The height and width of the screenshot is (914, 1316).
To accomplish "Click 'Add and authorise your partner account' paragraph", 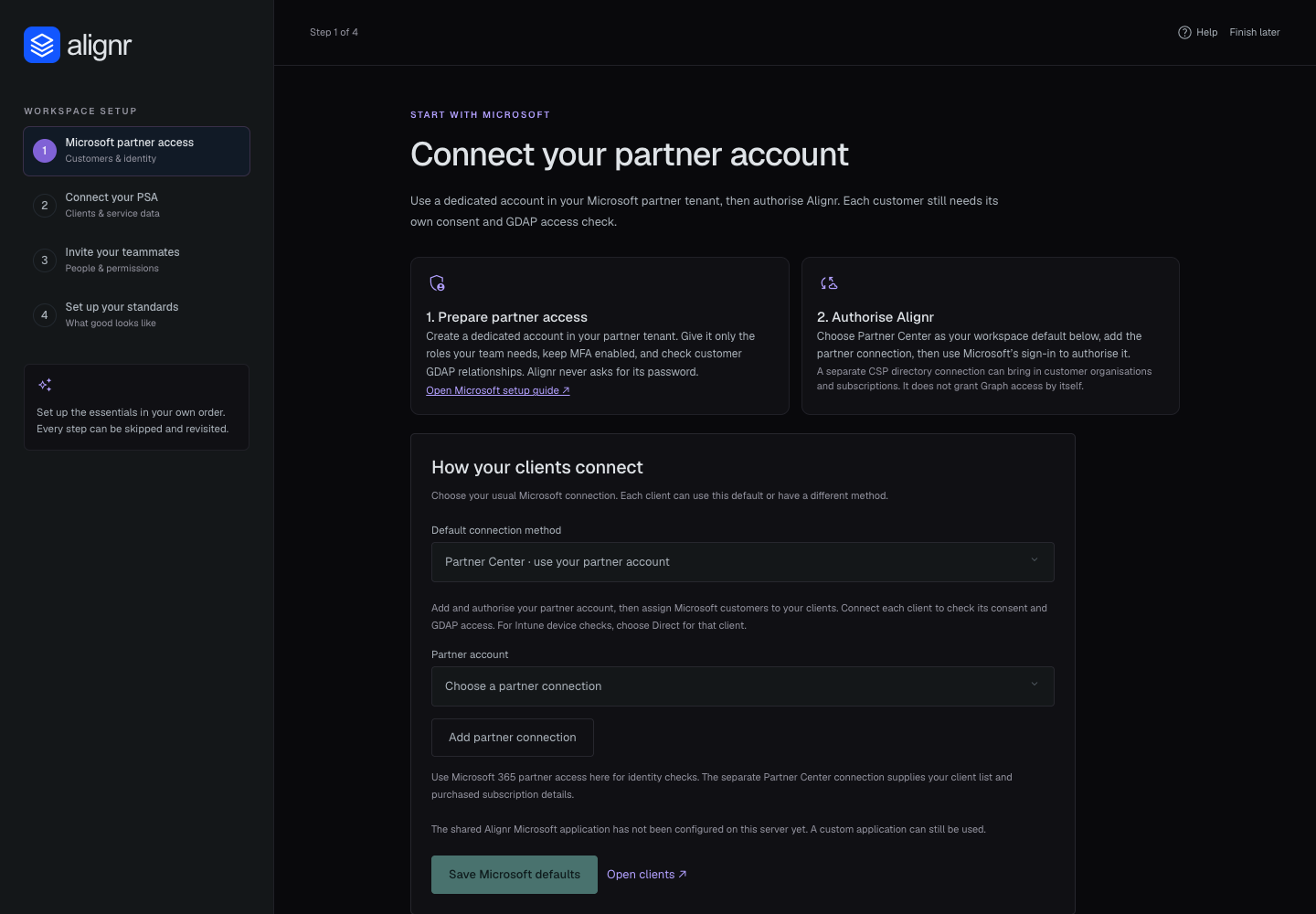I will (x=739, y=617).
